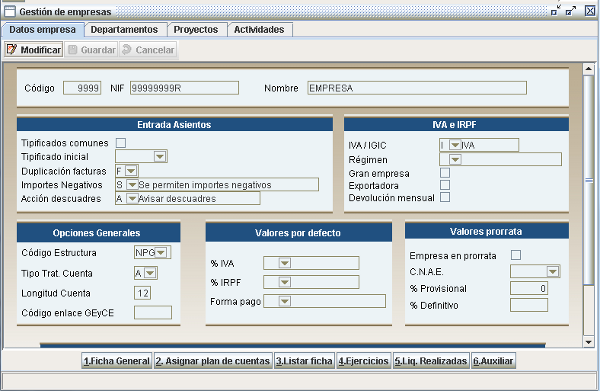Open the Departamentos tab
This screenshot has height=391, width=600.
(124, 29)
